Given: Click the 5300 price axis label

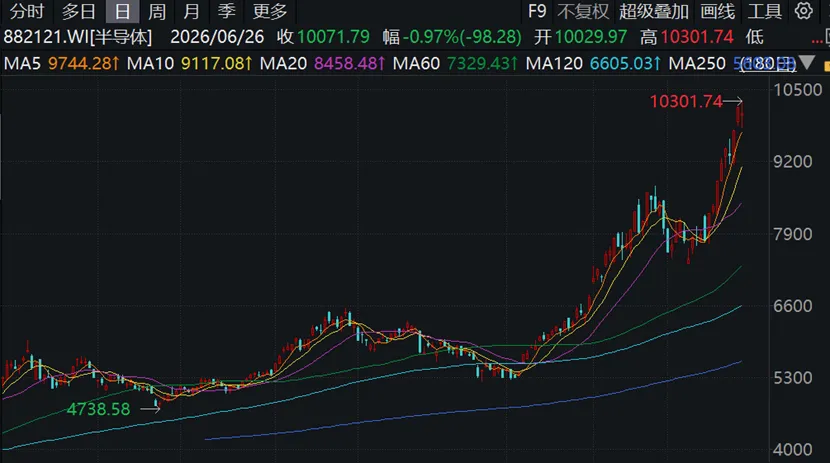Looking at the screenshot, I should click(792, 378).
